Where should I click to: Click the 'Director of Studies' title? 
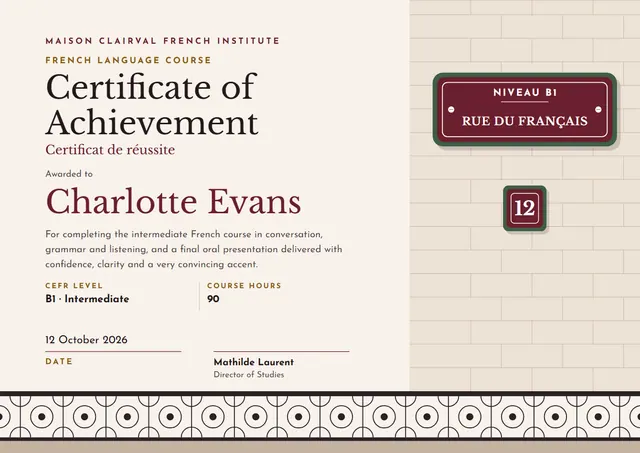coord(249,374)
